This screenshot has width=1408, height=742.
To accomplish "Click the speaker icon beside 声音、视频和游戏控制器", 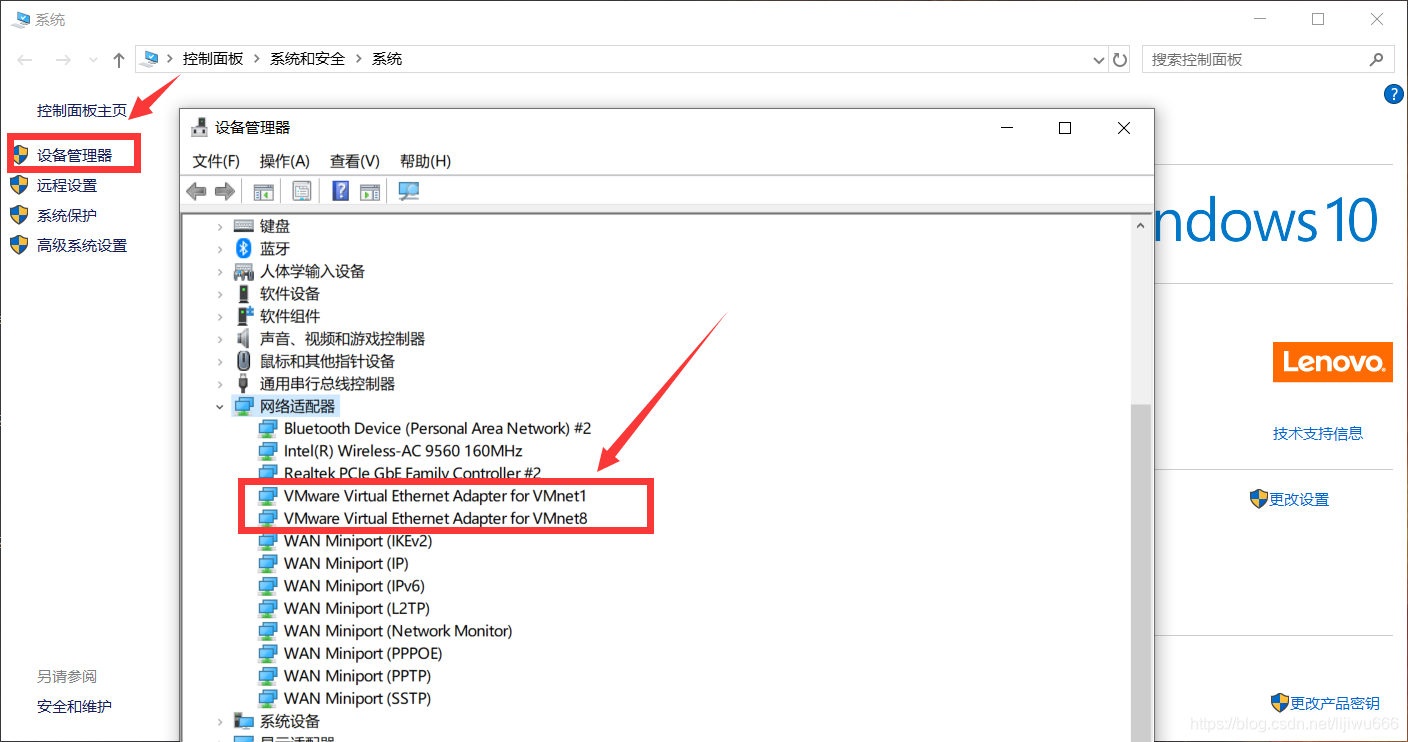I will (243, 339).
